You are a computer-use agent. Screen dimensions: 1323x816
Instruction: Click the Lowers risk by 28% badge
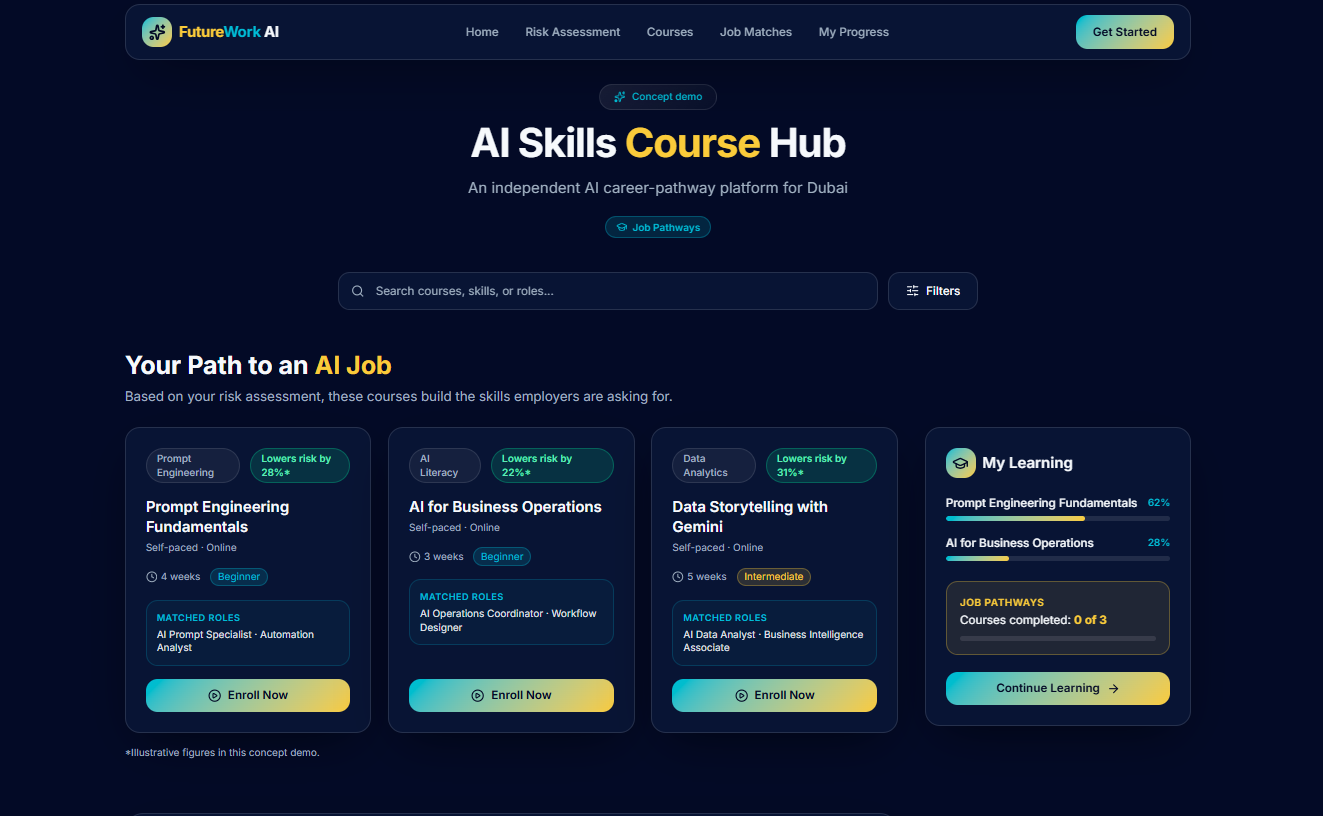tap(300, 466)
